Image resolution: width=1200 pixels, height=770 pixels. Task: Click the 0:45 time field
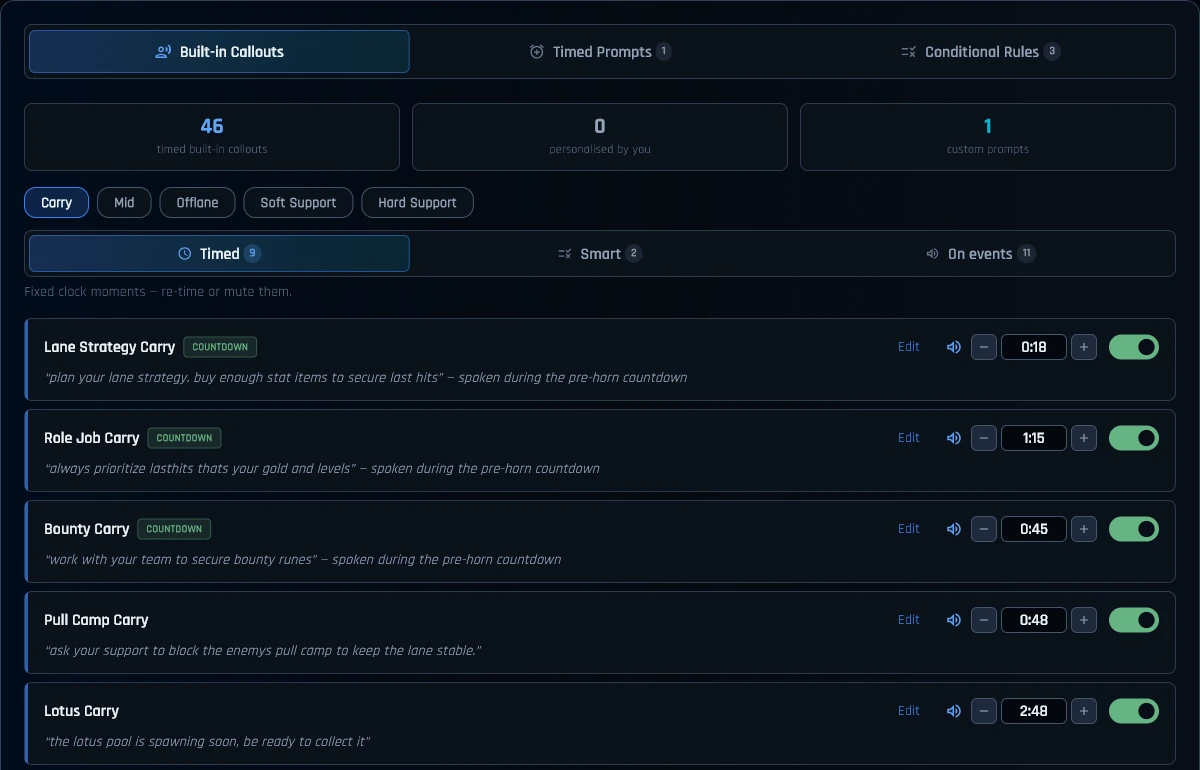point(1034,529)
